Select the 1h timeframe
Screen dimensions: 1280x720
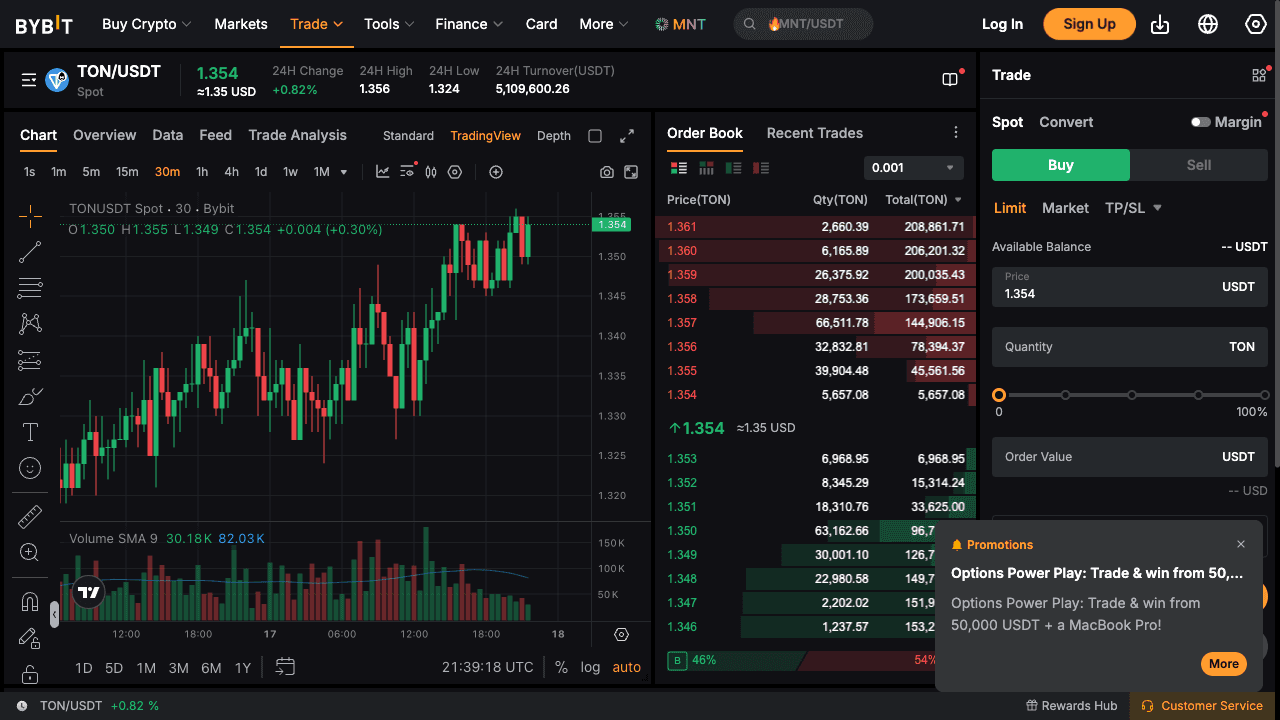tap(202, 172)
